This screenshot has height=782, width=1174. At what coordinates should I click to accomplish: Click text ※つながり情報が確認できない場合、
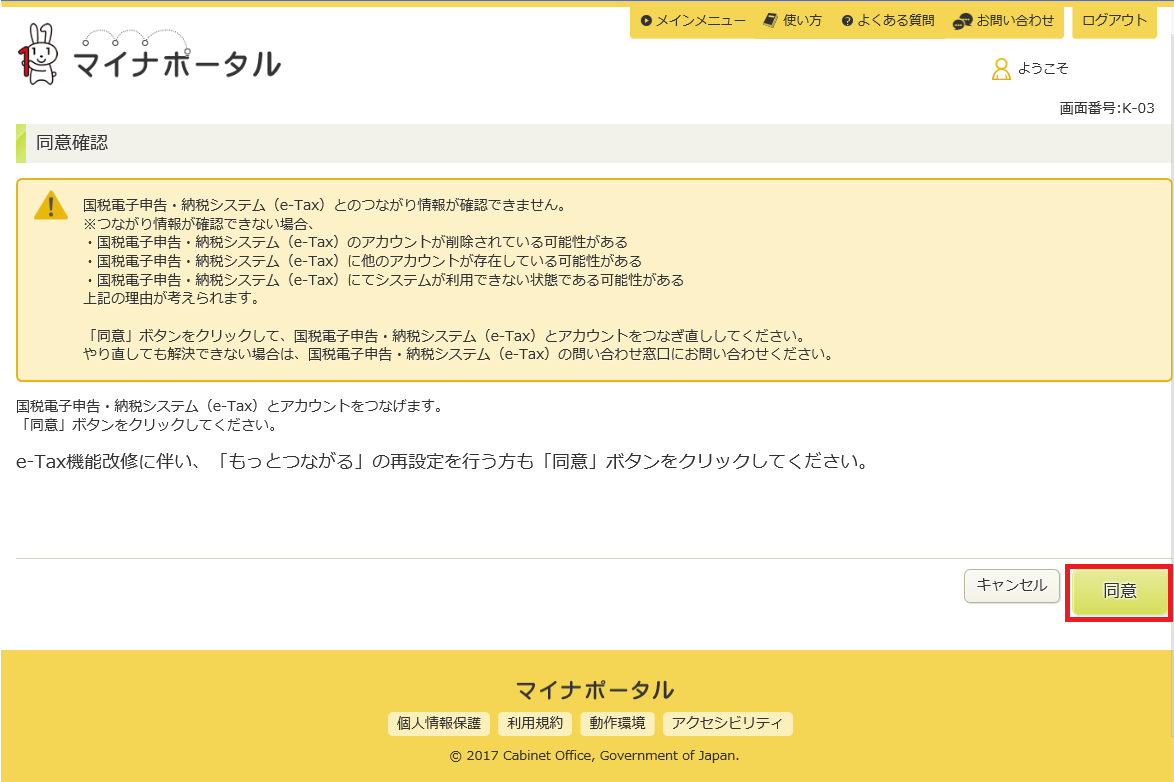[x=198, y=224]
